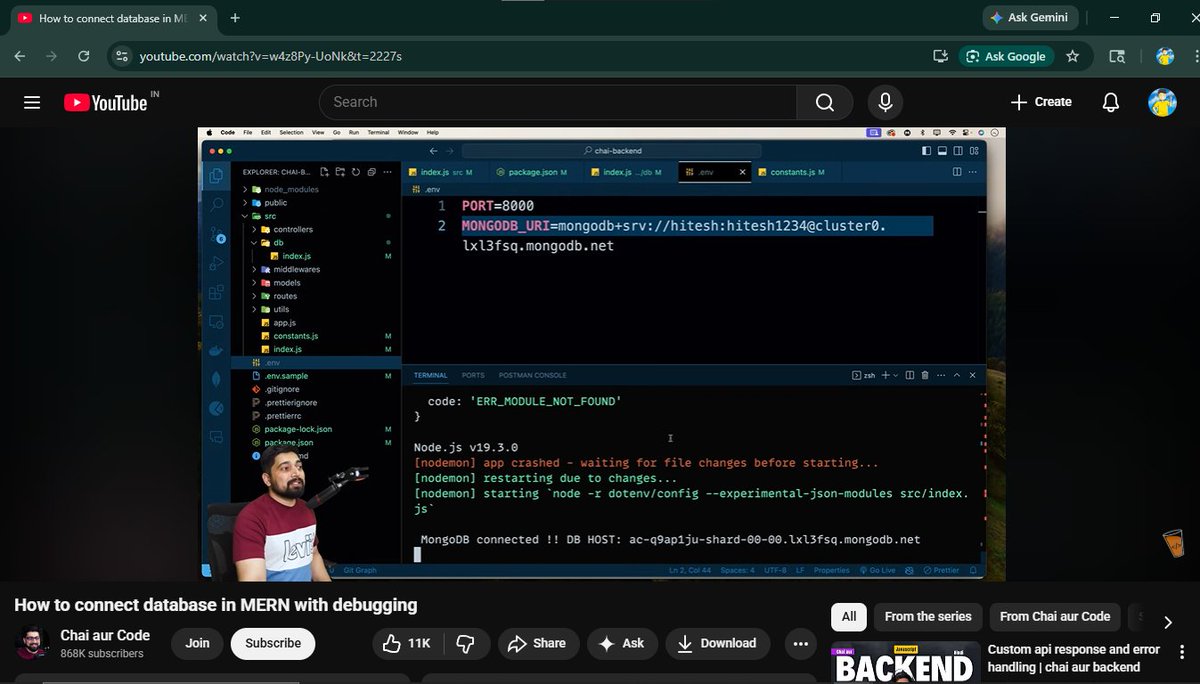This screenshot has height=684, width=1200.
Task: Open the PORTS panel tab
Action: [473, 375]
